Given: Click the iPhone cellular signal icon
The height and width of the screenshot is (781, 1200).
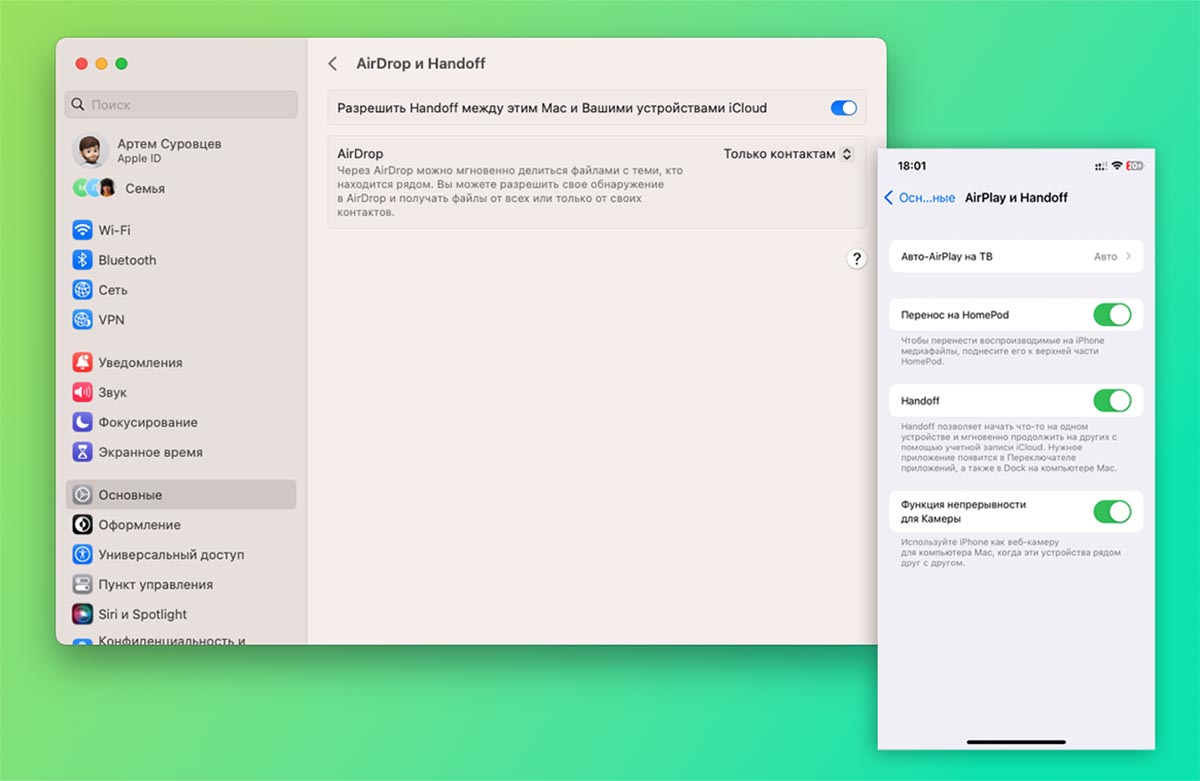Looking at the screenshot, I should (x=1101, y=166).
